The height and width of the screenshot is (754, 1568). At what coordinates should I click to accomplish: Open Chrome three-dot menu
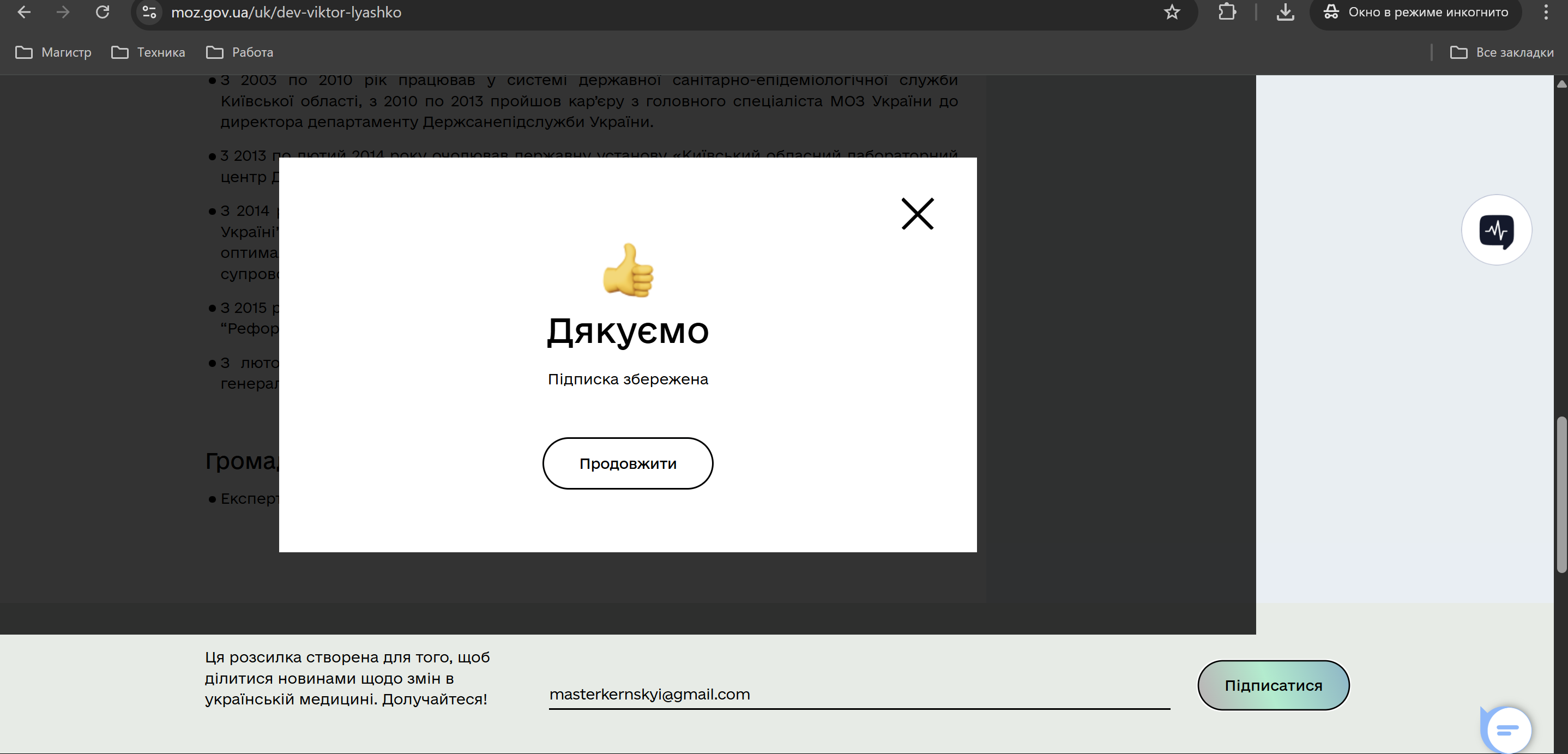[1546, 12]
